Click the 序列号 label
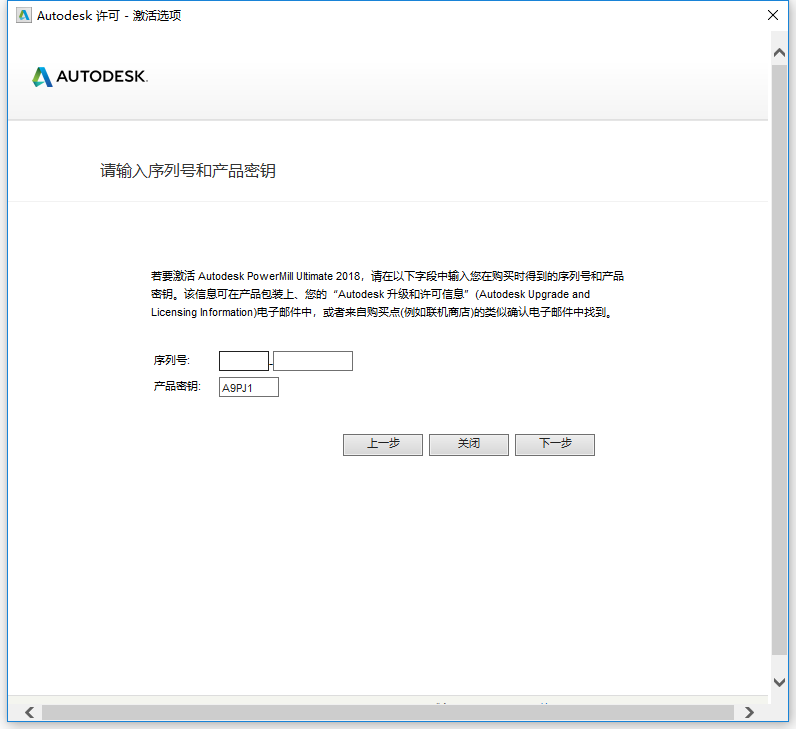The image size is (796, 729). [172, 360]
